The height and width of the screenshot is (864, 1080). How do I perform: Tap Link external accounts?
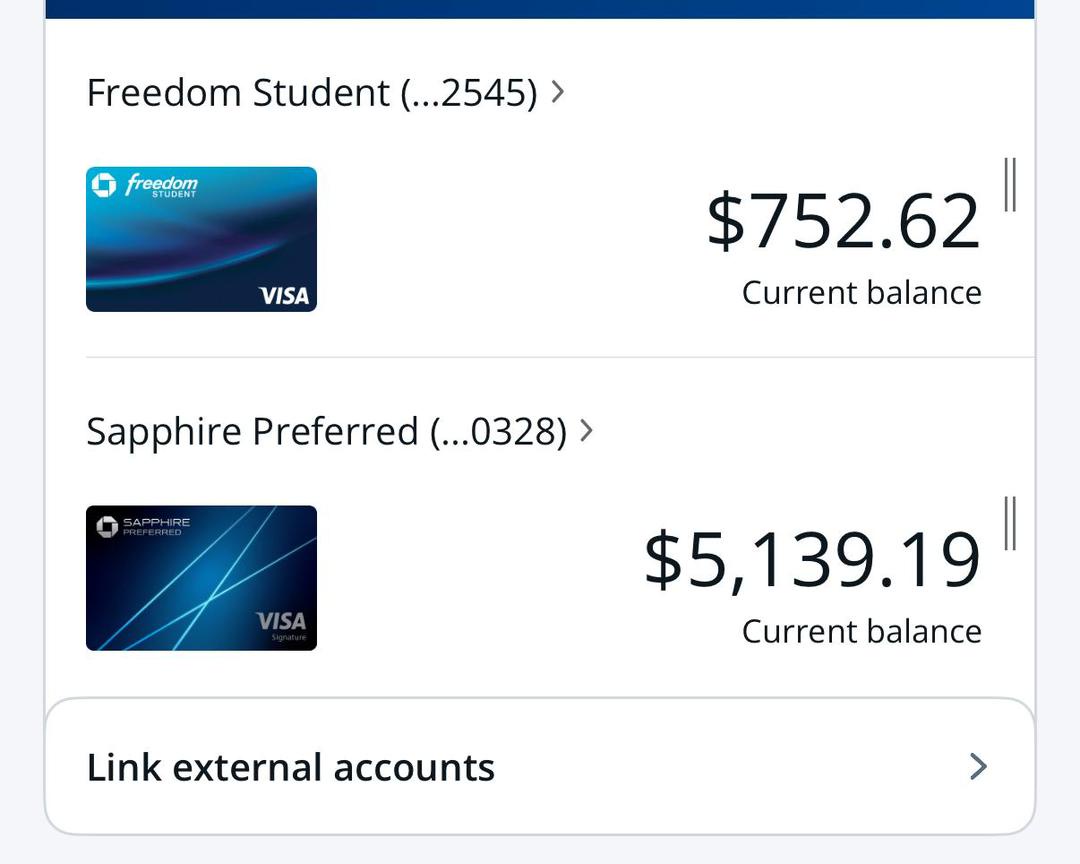click(x=291, y=767)
